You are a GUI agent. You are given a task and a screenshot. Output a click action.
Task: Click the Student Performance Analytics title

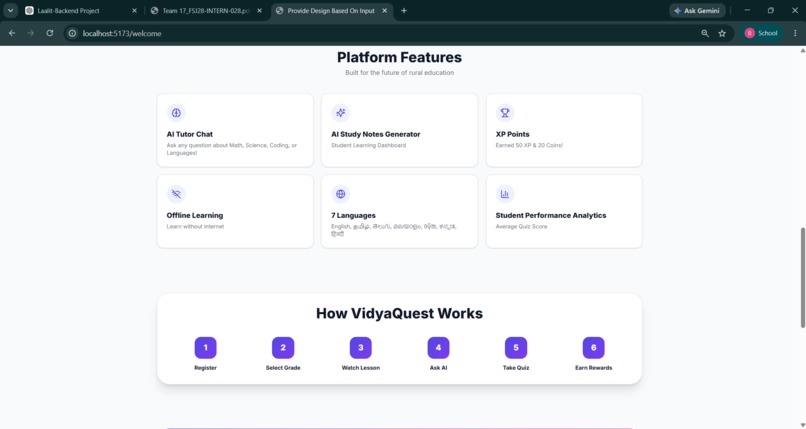coord(551,215)
